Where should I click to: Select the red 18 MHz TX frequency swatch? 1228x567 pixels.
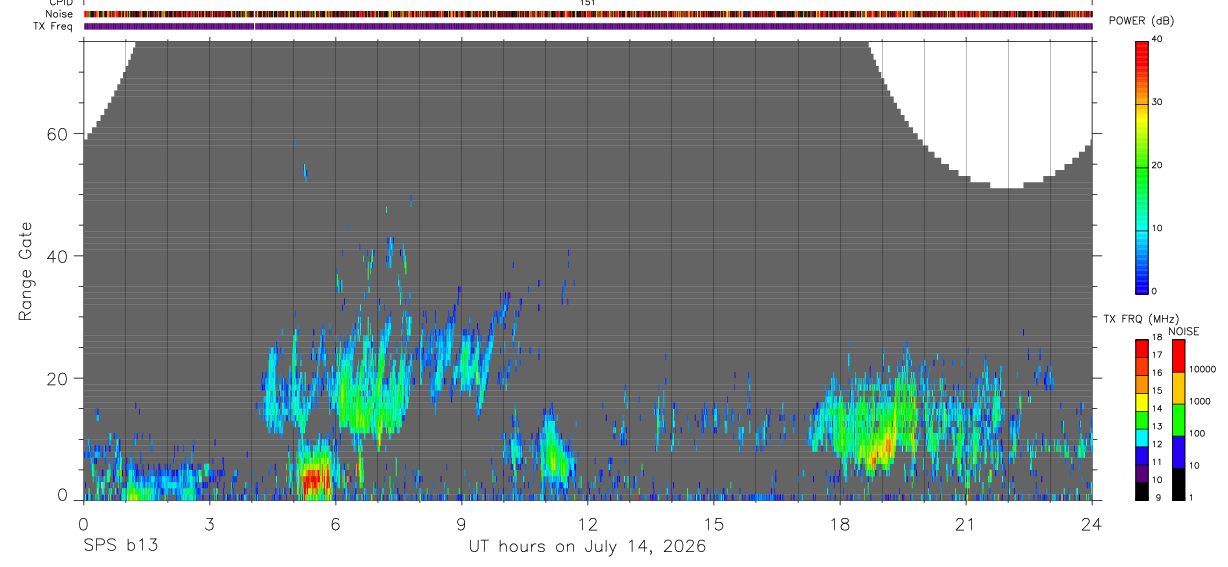[1142, 348]
